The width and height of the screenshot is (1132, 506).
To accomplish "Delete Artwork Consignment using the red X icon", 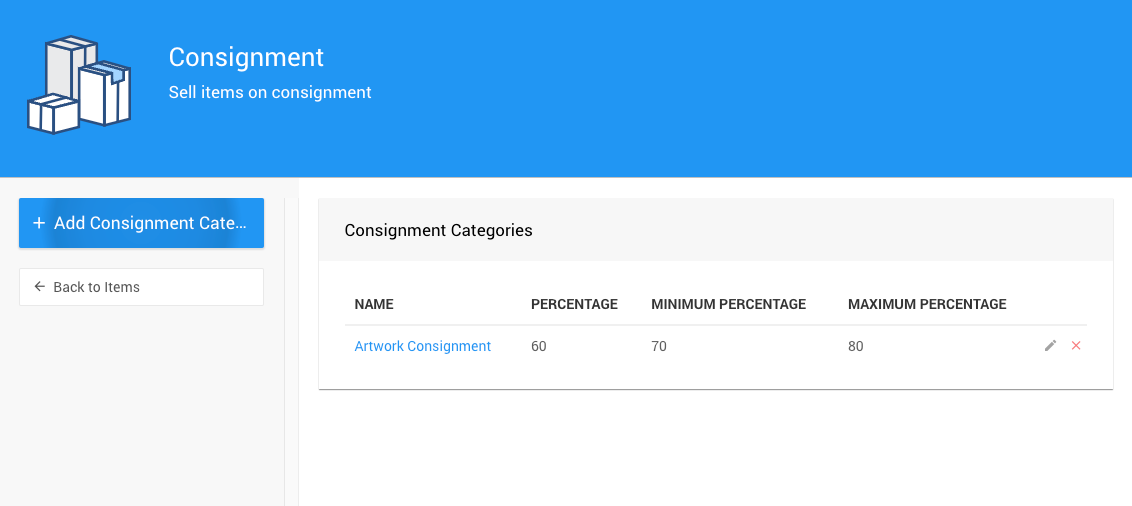I will coord(1076,346).
